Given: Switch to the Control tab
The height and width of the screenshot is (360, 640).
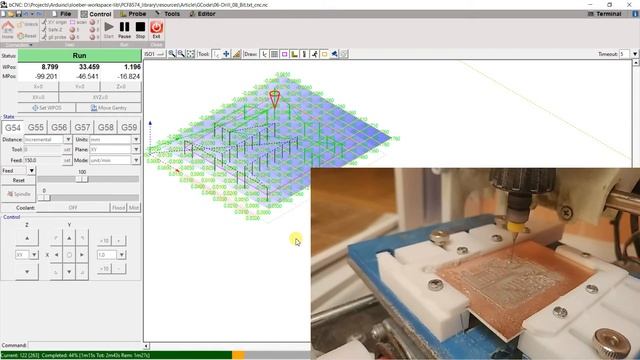Looking at the screenshot, I should [96, 14].
